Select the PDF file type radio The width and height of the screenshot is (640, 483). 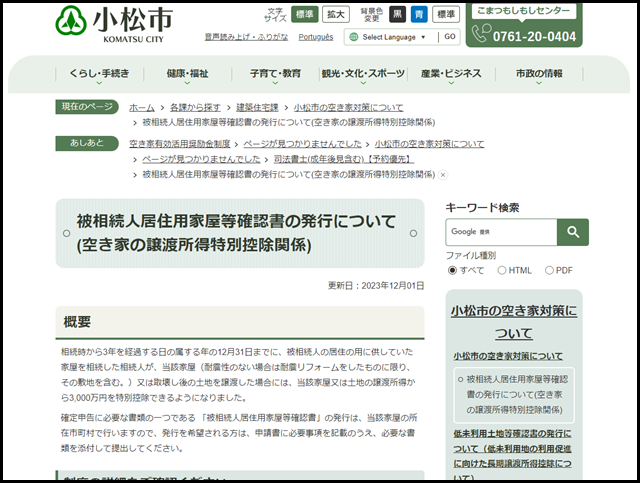[549, 270]
